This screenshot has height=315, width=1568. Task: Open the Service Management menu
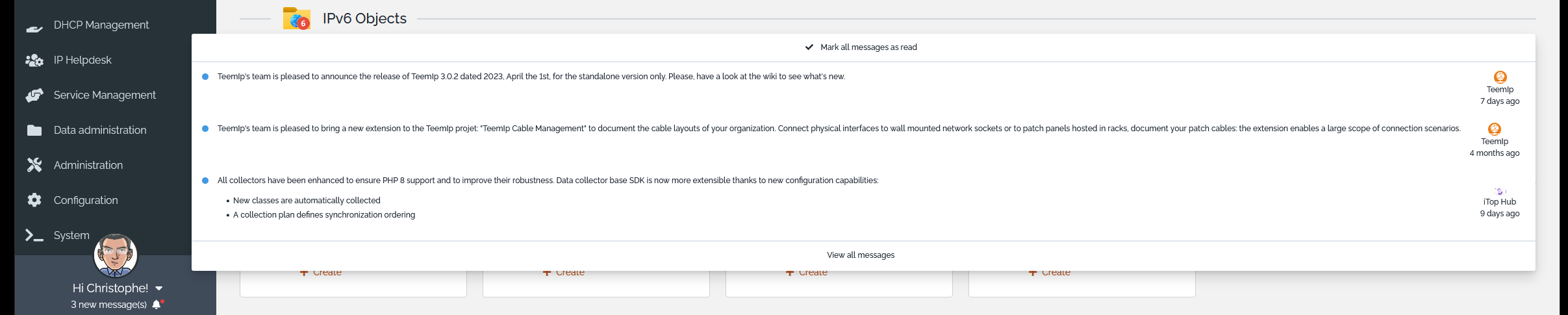[105, 95]
